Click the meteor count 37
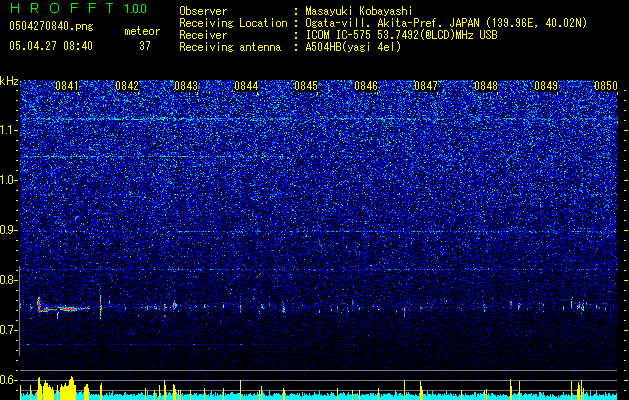 coord(145,46)
